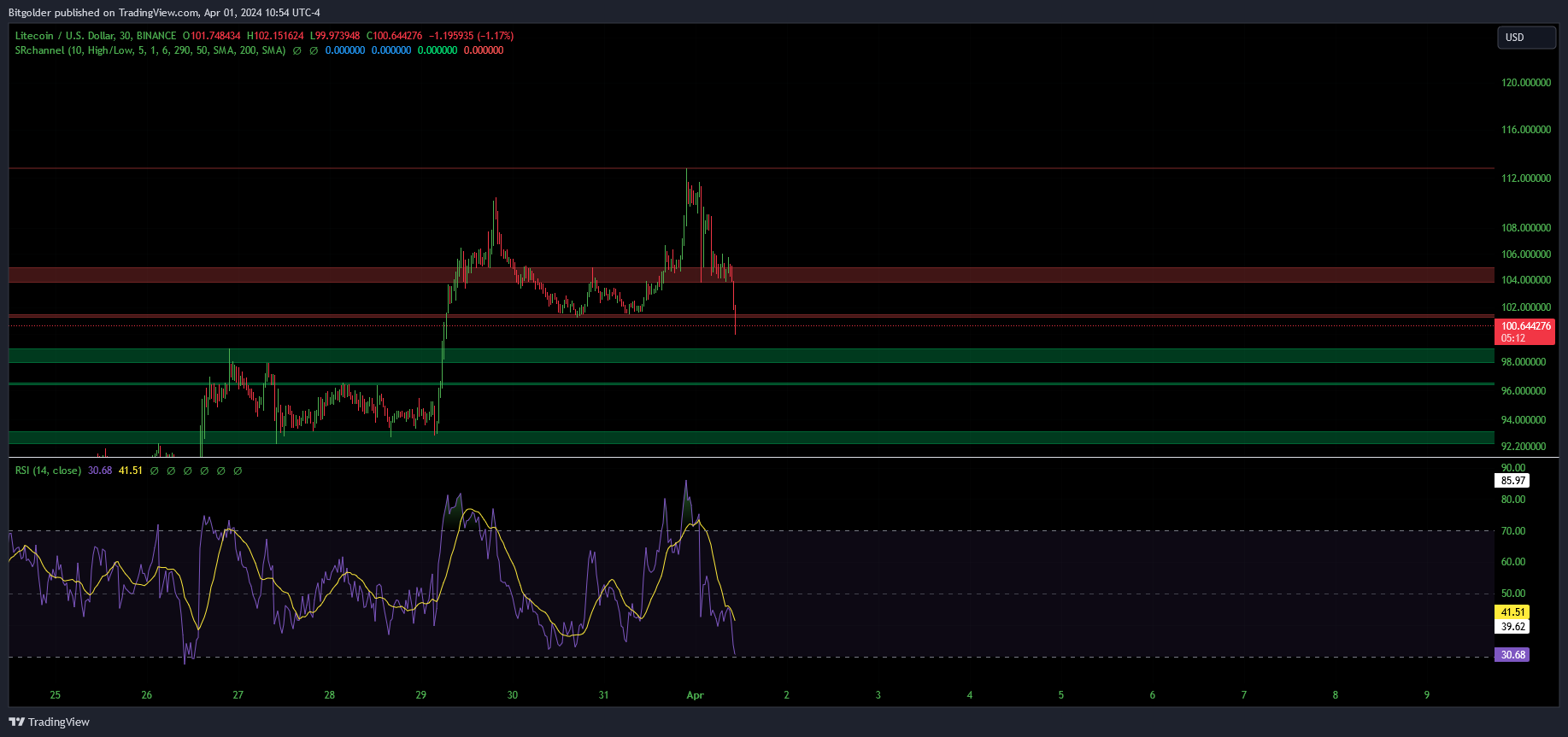Click the 116.000000 price axis label

click(1526, 130)
